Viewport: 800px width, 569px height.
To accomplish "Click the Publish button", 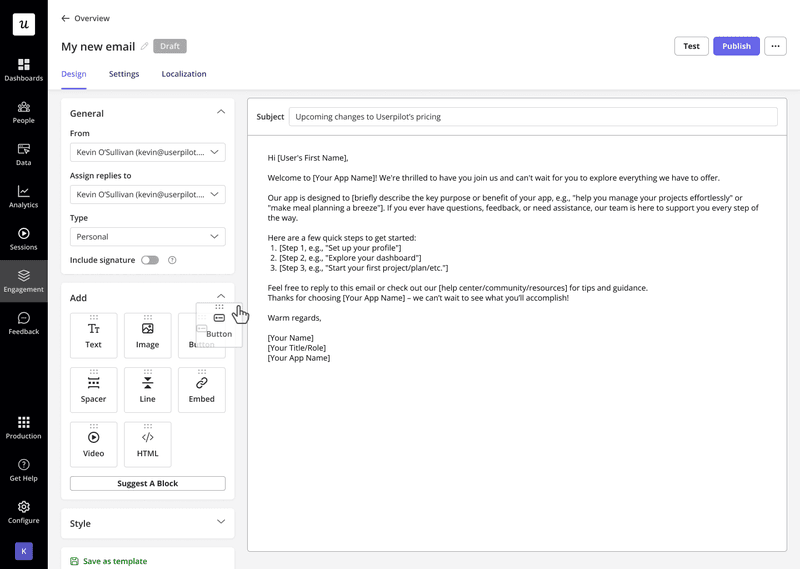I will (x=736, y=46).
